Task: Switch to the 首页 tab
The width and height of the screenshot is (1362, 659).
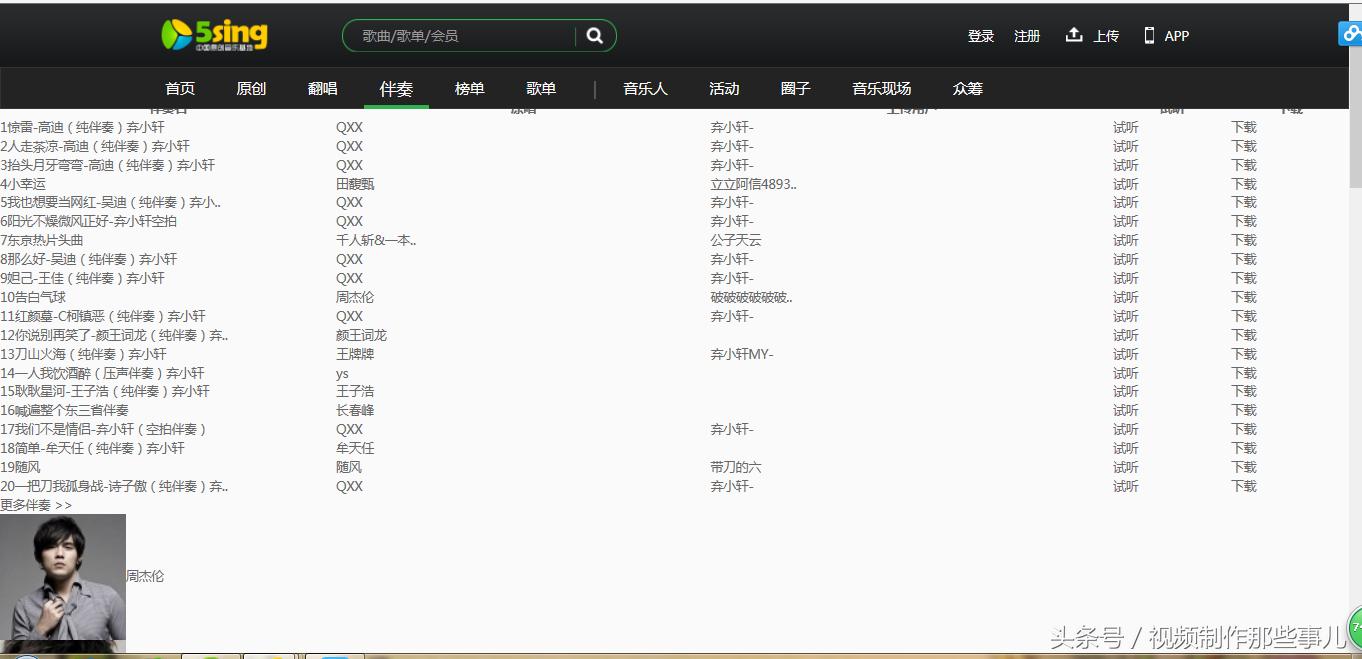Action: click(x=180, y=88)
